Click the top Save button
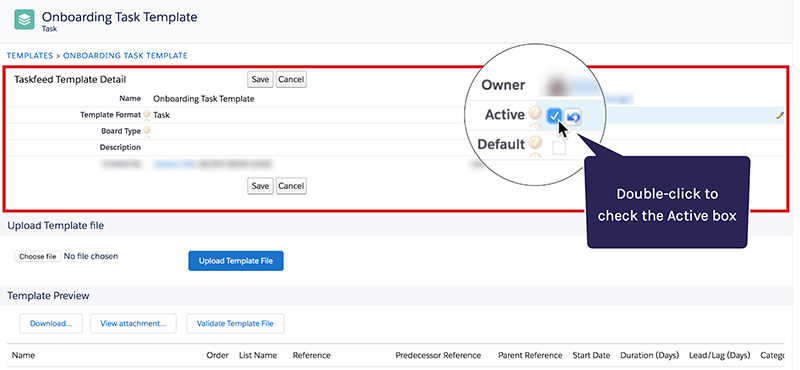 coord(260,80)
